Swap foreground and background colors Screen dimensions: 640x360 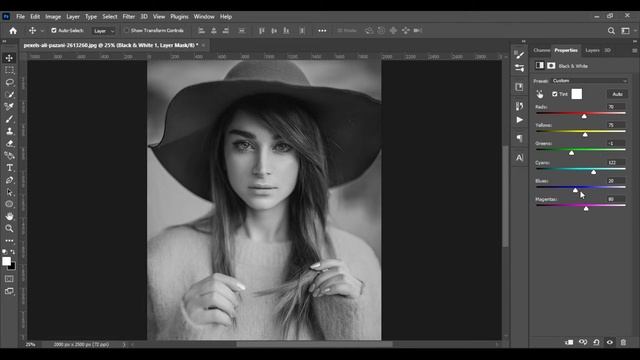click(x=13, y=252)
